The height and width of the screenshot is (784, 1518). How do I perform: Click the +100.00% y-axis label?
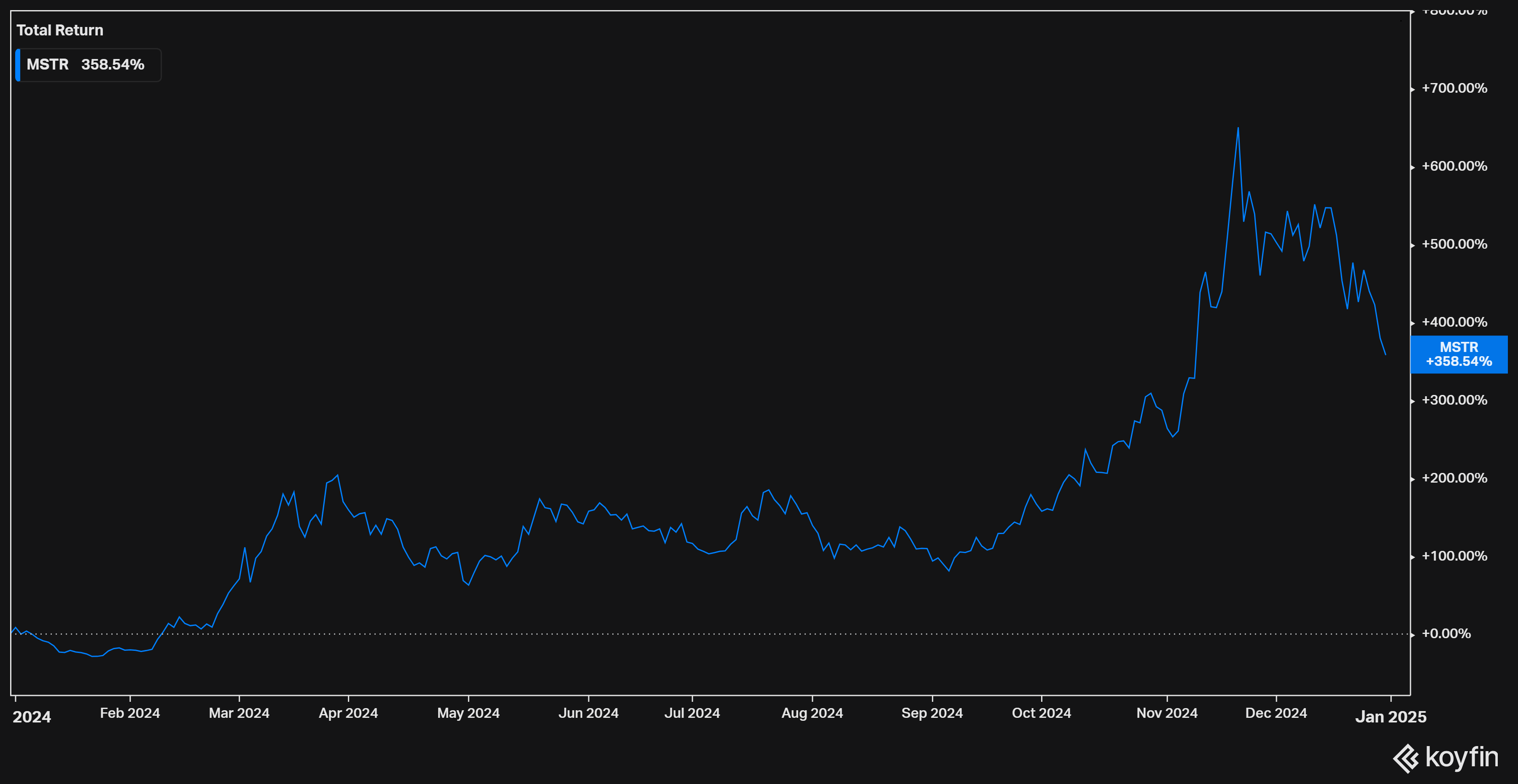(x=1454, y=556)
